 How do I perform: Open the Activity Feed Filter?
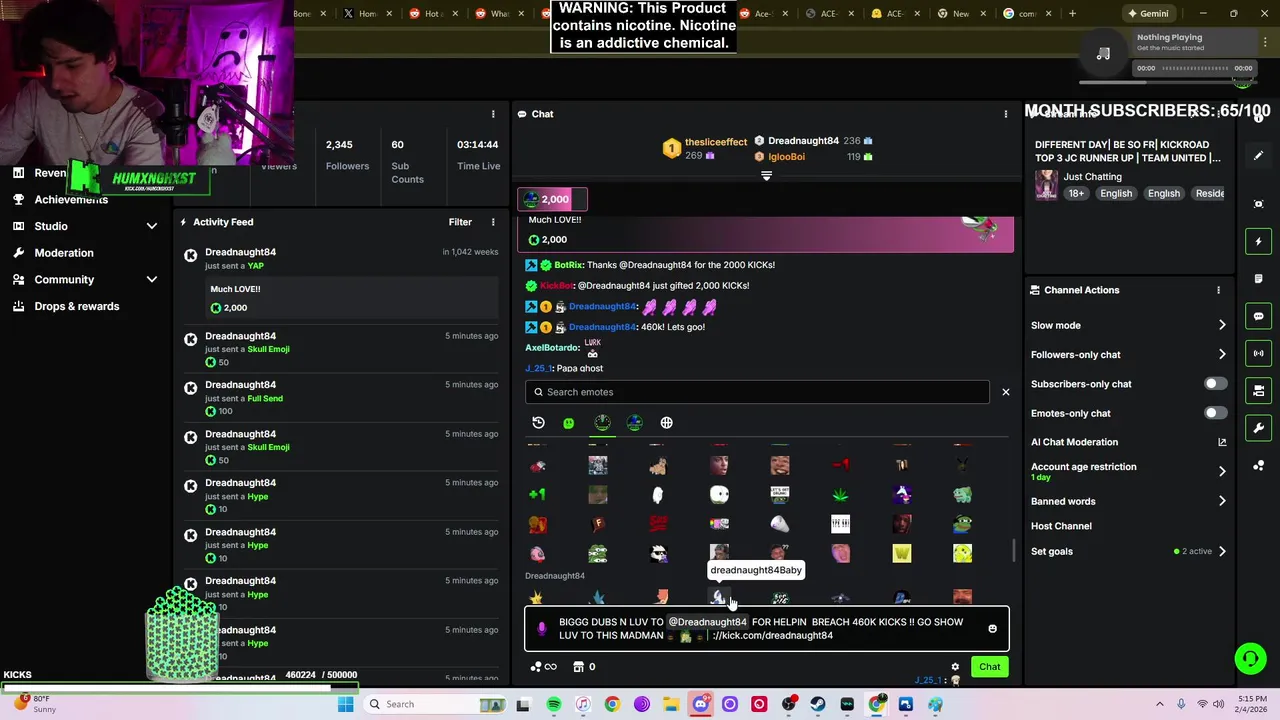(460, 222)
